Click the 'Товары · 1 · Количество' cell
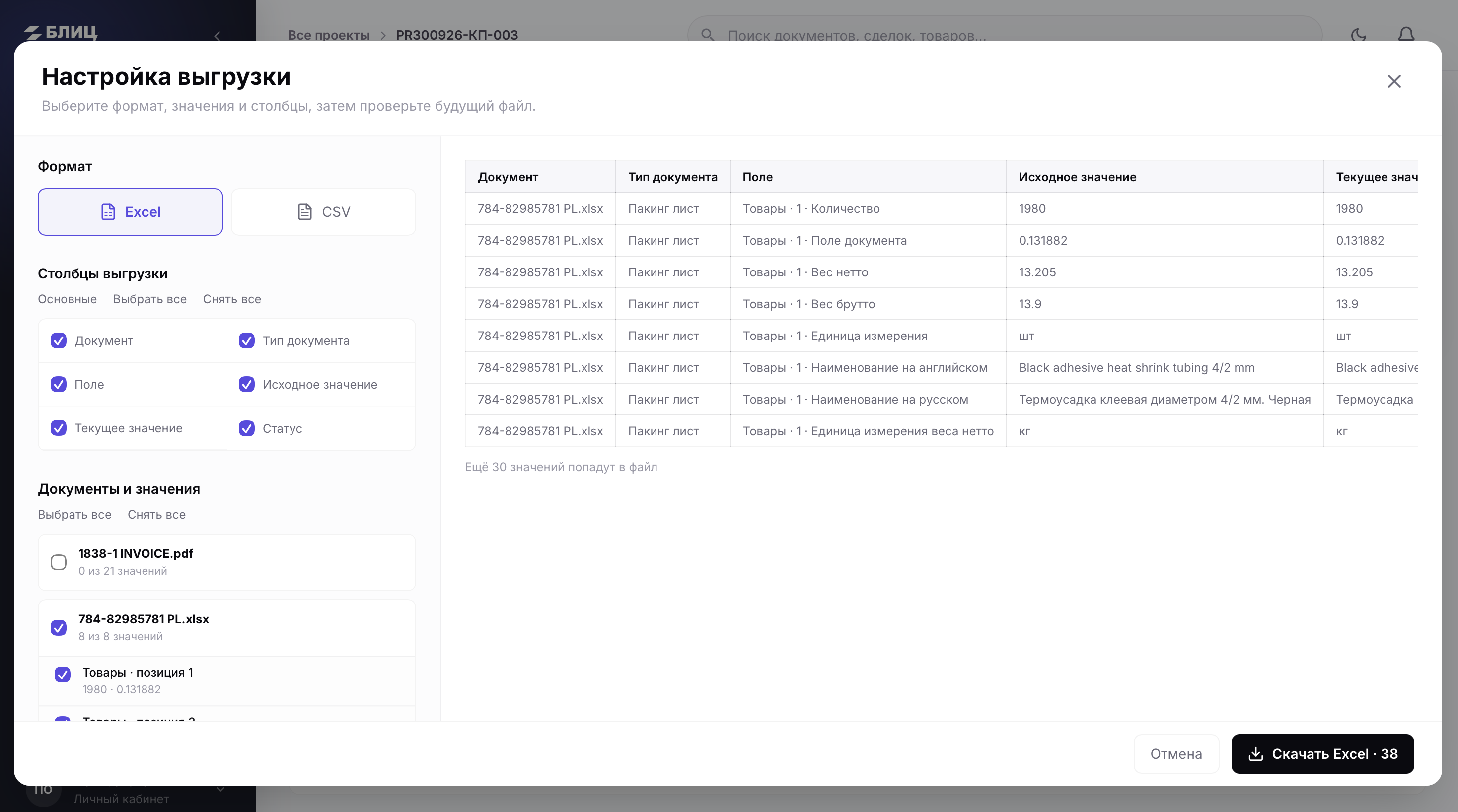 coord(868,209)
